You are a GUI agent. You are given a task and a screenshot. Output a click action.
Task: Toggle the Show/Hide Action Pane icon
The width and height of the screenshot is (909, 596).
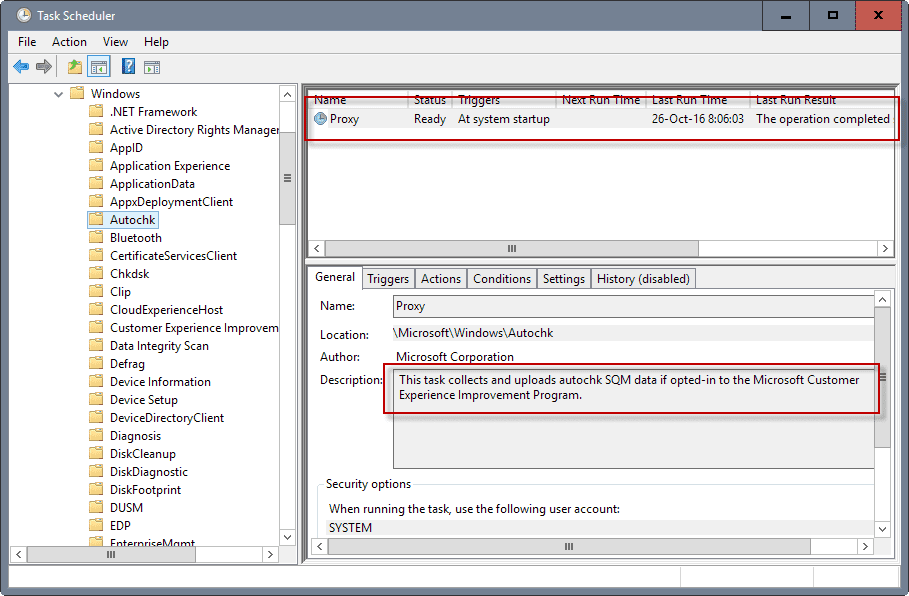[152, 67]
